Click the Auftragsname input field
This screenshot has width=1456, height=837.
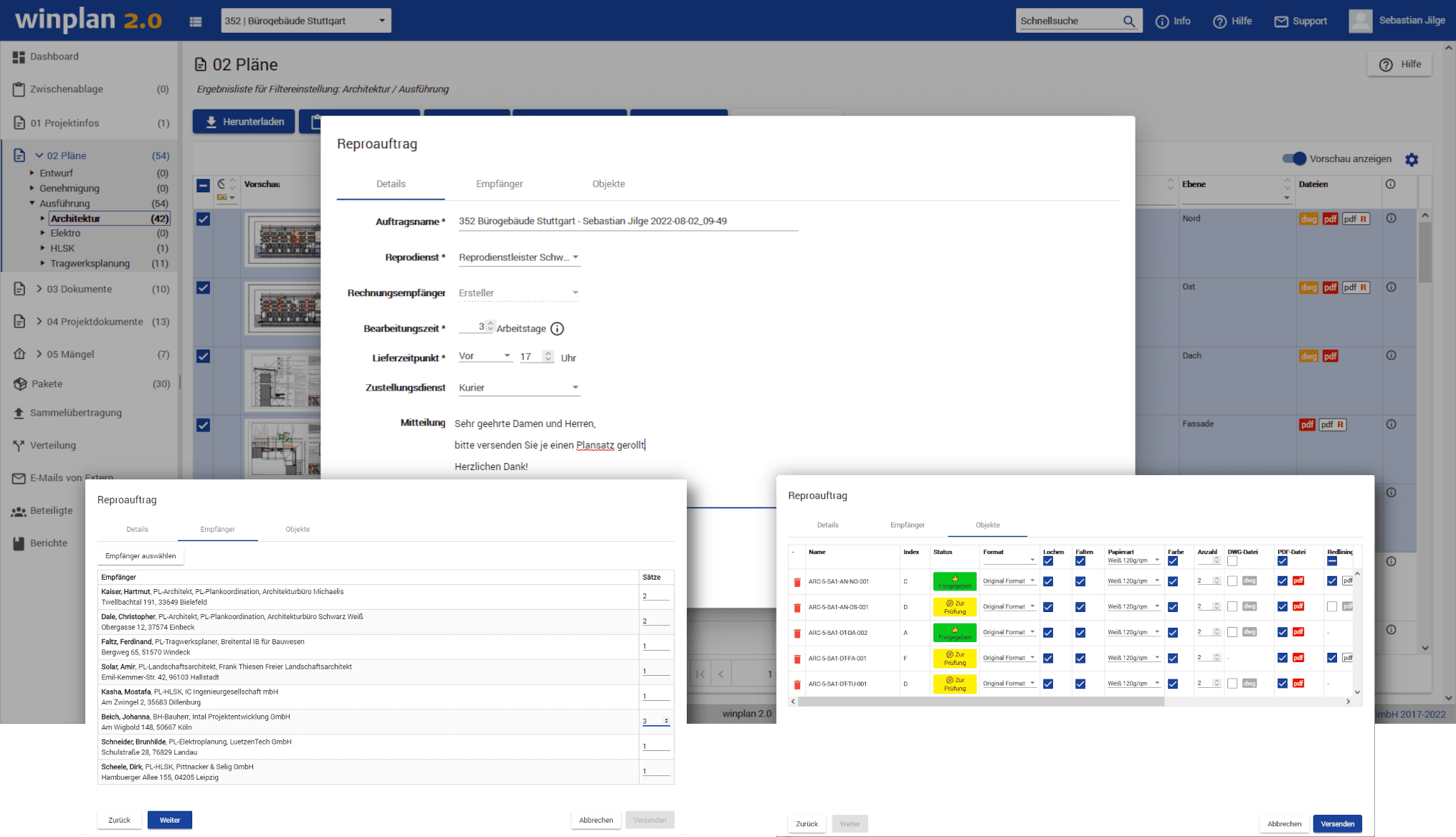pos(628,221)
